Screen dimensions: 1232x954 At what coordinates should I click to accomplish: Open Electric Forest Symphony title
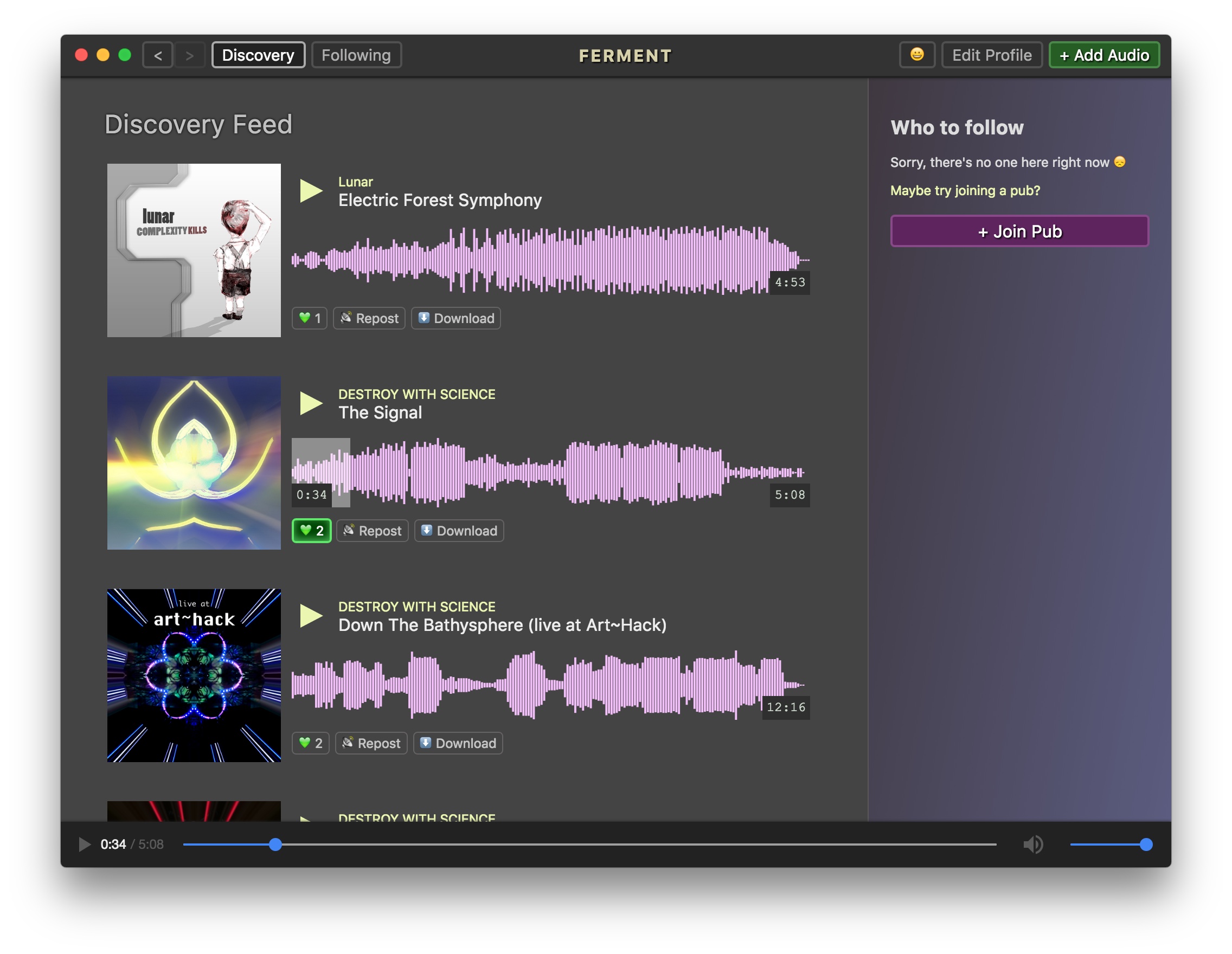[440, 200]
